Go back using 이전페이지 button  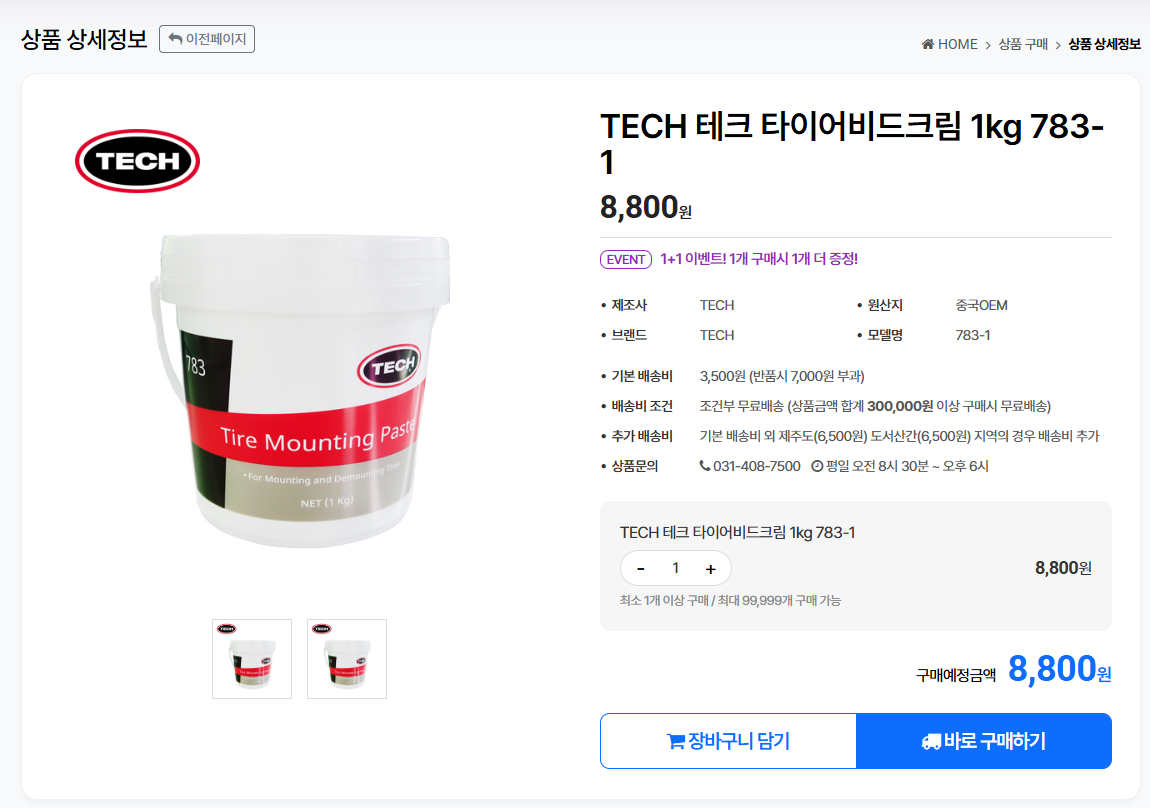coord(207,39)
